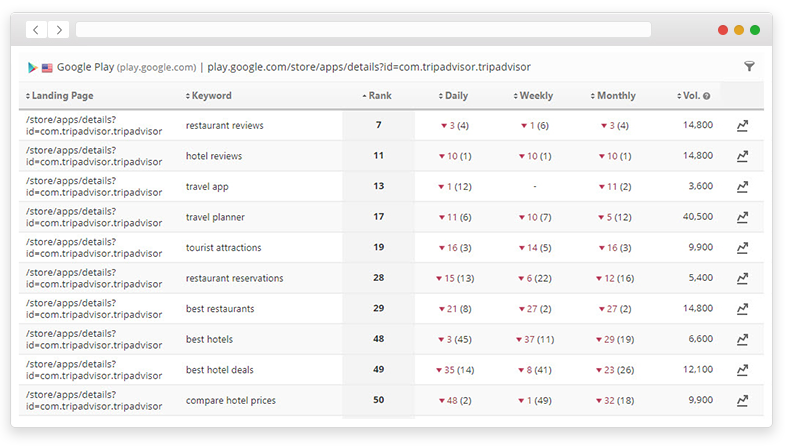Show trend chart for travel planner keyword
The width and height of the screenshot is (785, 447).
(742, 217)
